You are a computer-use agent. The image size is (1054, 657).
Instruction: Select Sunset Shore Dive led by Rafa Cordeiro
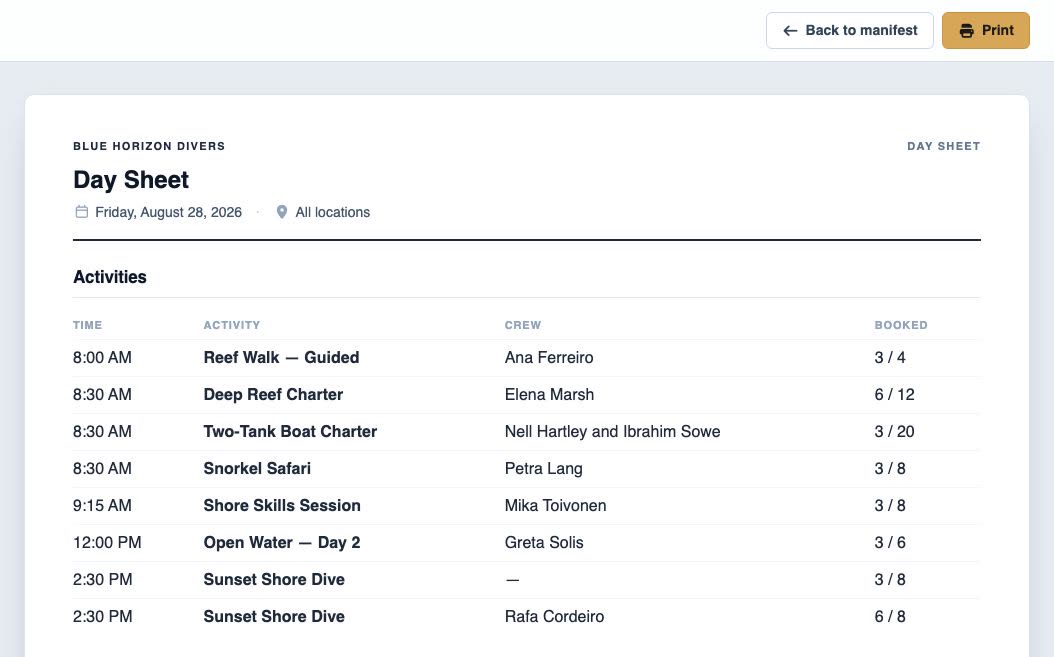(x=274, y=616)
